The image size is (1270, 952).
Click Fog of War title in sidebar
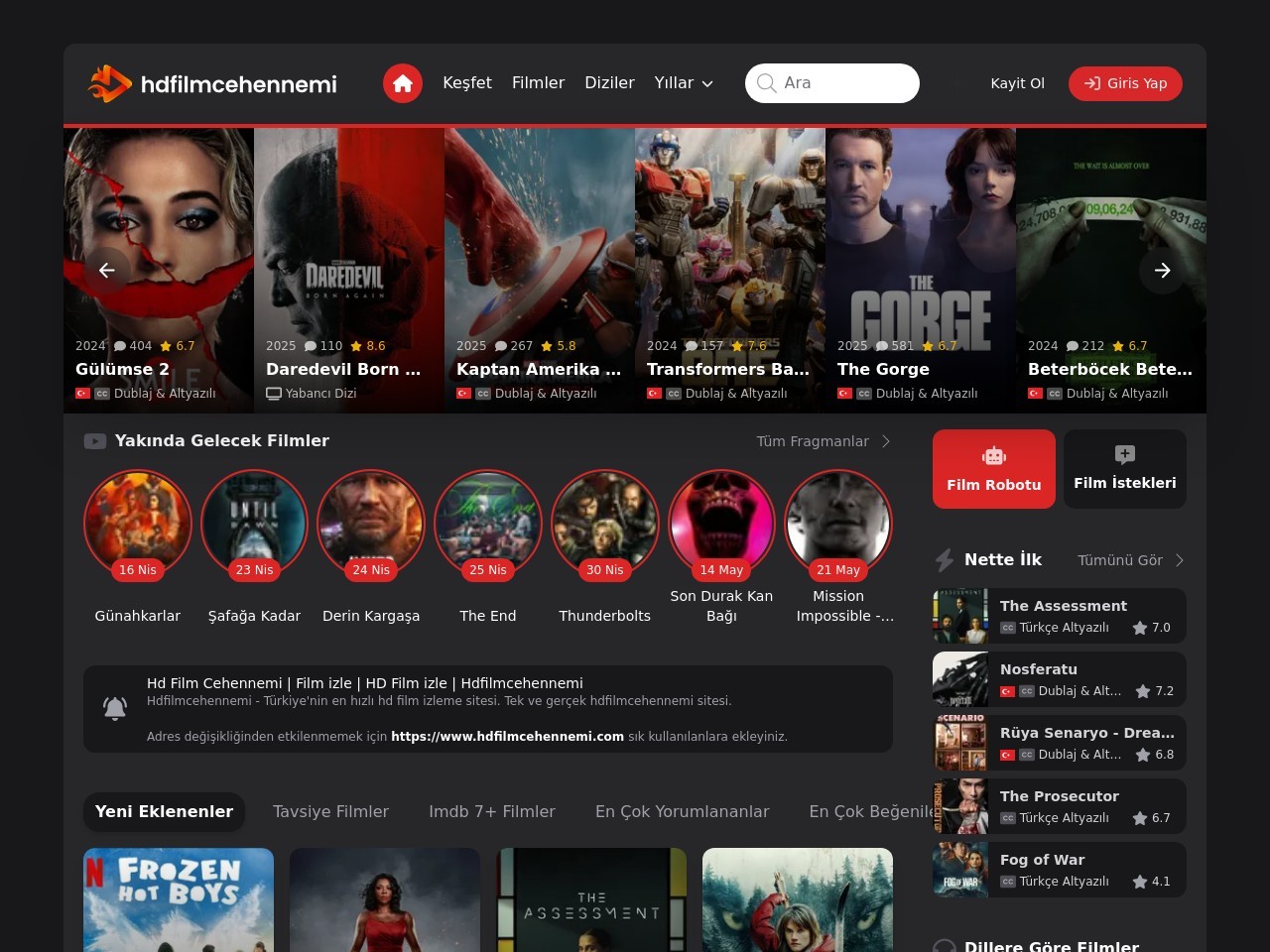1042,860
